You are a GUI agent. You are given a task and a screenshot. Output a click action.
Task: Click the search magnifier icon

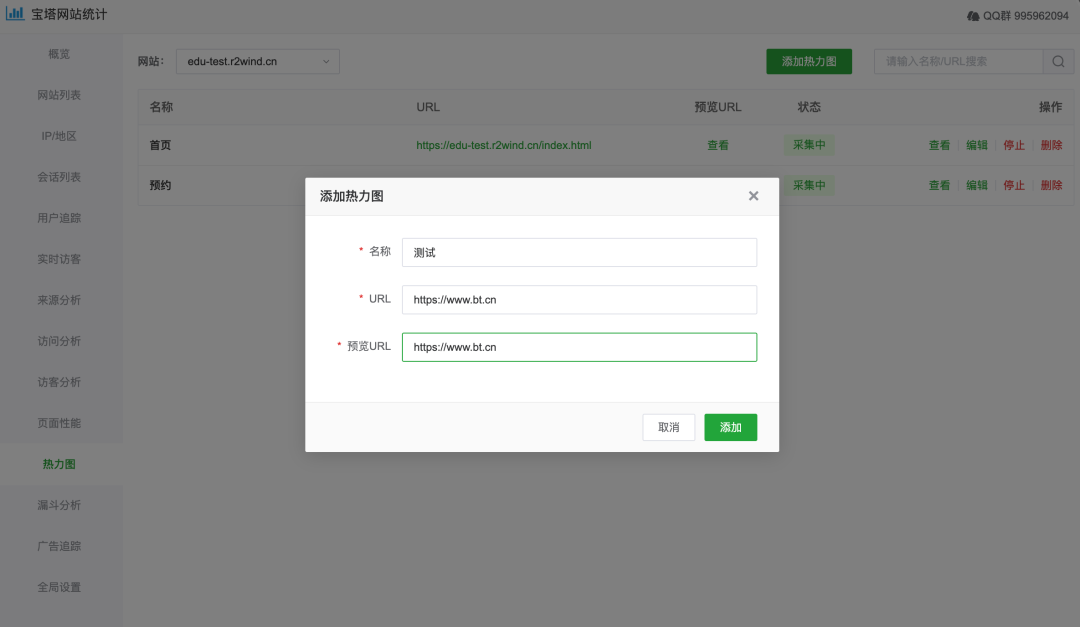pos(1058,61)
